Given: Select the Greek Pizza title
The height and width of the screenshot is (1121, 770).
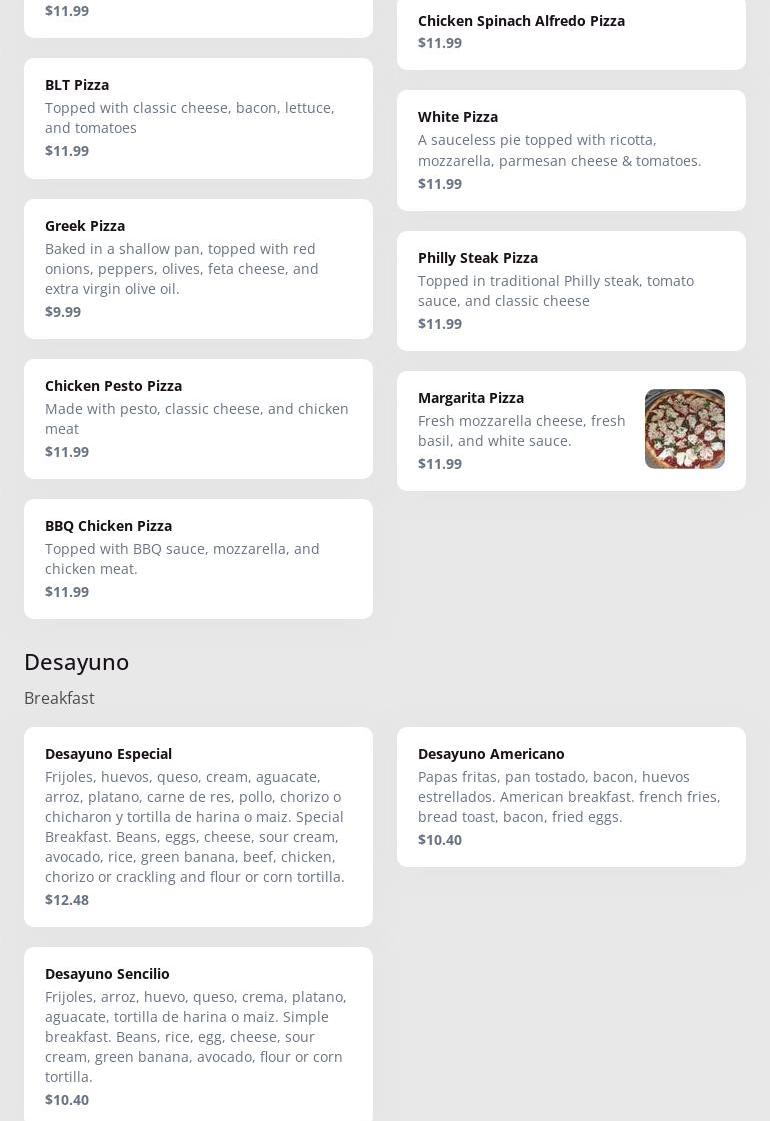Looking at the screenshot, I should point(85,226).
